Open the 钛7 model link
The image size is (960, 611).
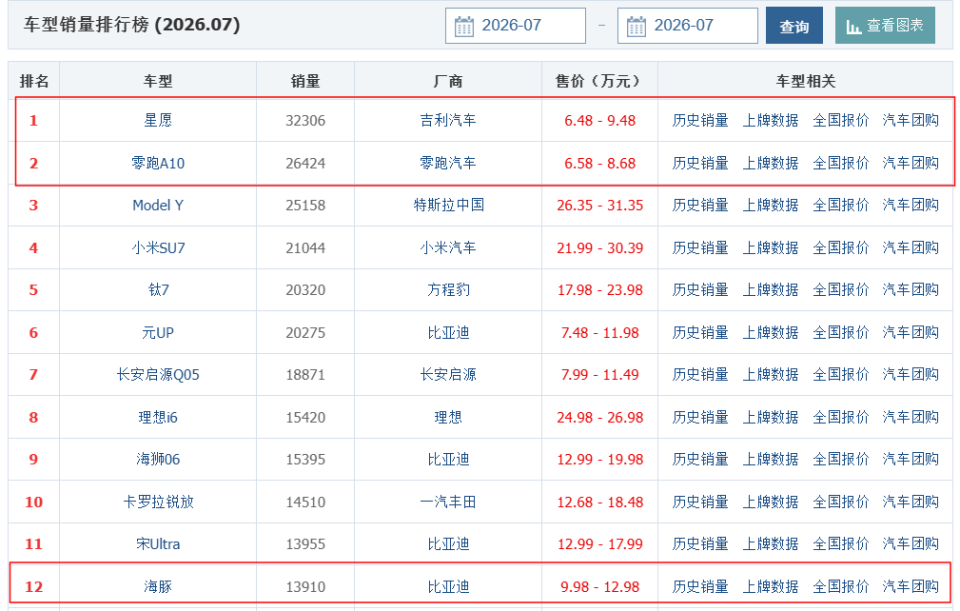tap(158, 290)
